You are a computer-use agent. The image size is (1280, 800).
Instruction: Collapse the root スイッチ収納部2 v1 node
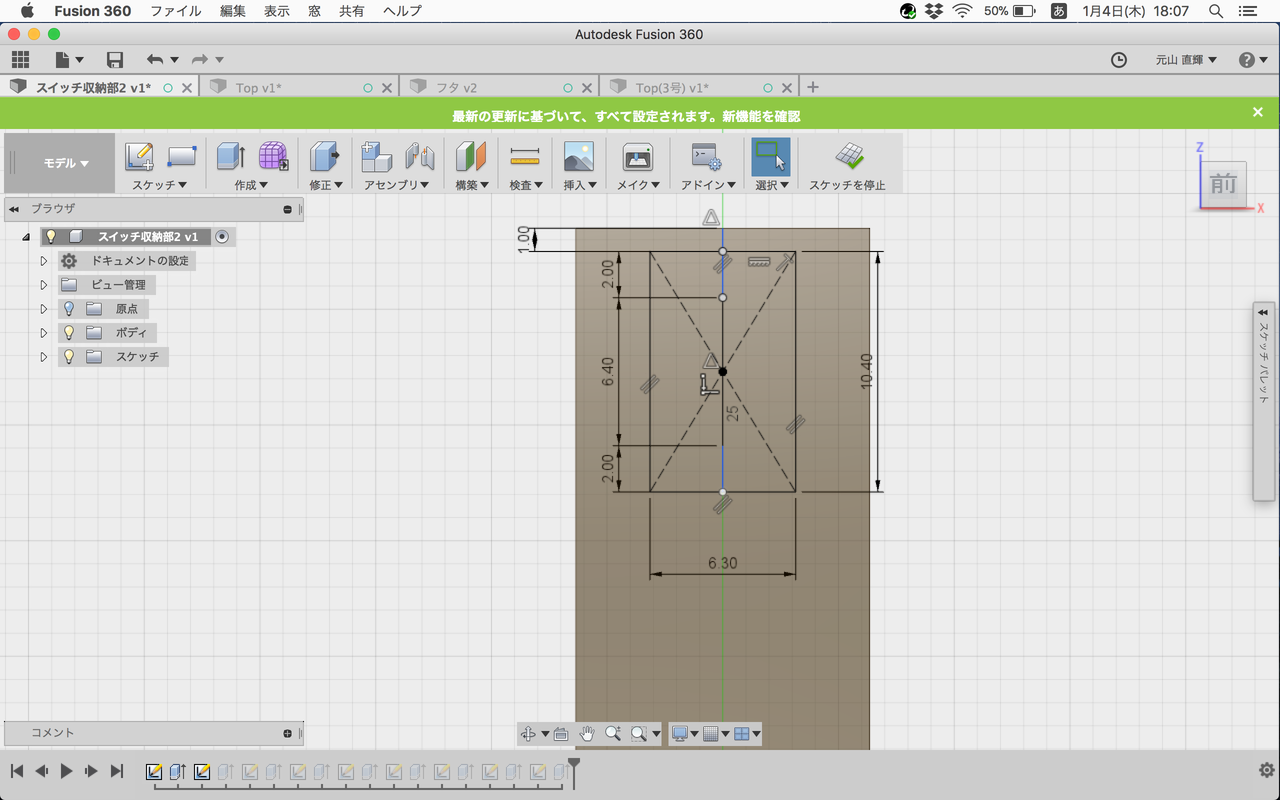coord(26,238)
